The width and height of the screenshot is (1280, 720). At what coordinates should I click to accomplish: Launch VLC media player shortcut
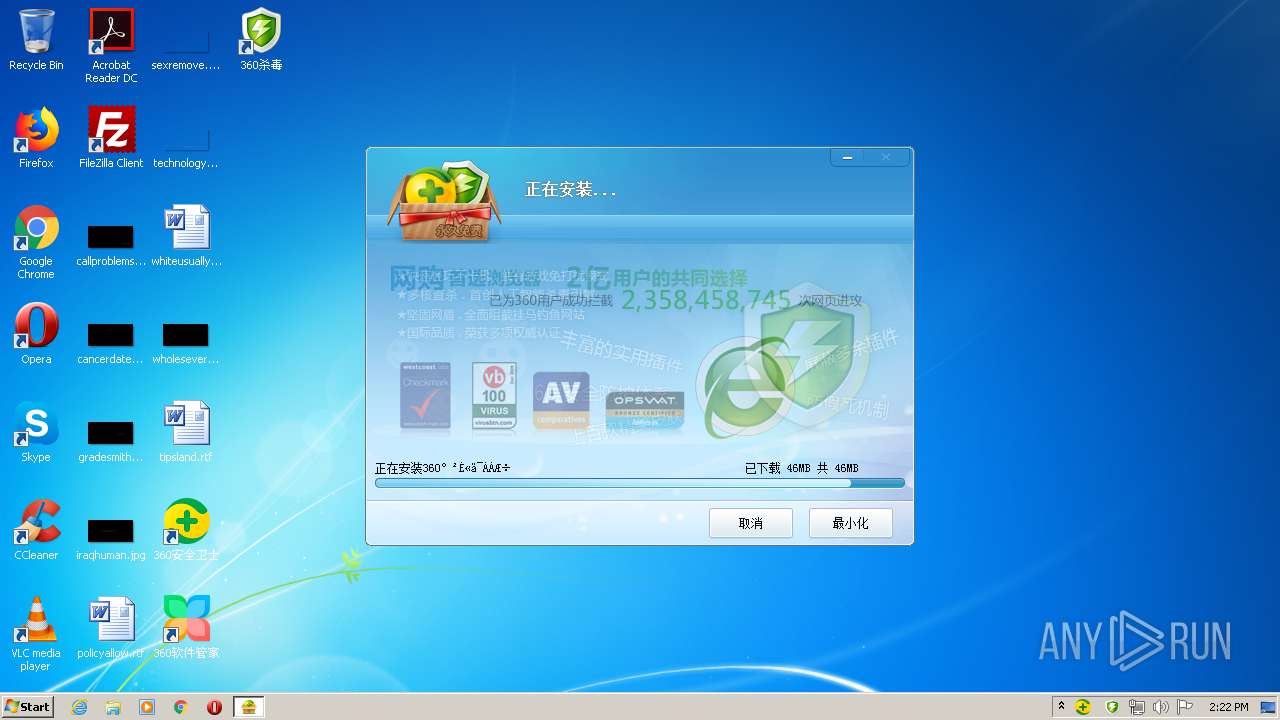coord(36,633)
